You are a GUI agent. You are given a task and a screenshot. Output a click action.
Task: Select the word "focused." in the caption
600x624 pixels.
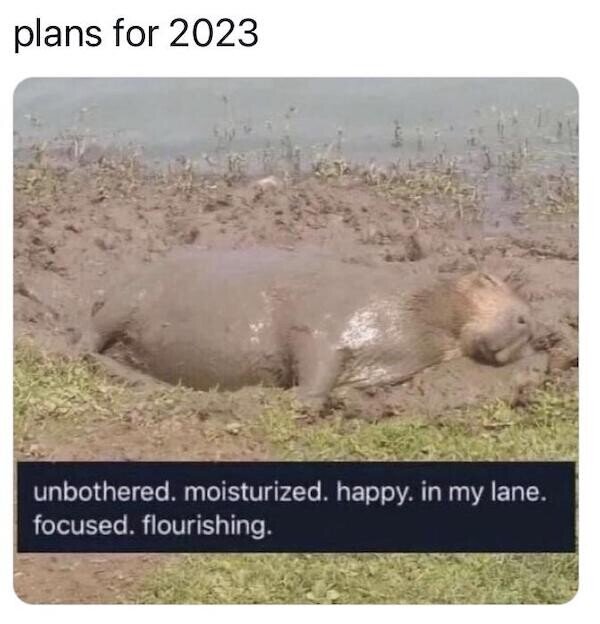pyautogui.click(x=85, y=526)
